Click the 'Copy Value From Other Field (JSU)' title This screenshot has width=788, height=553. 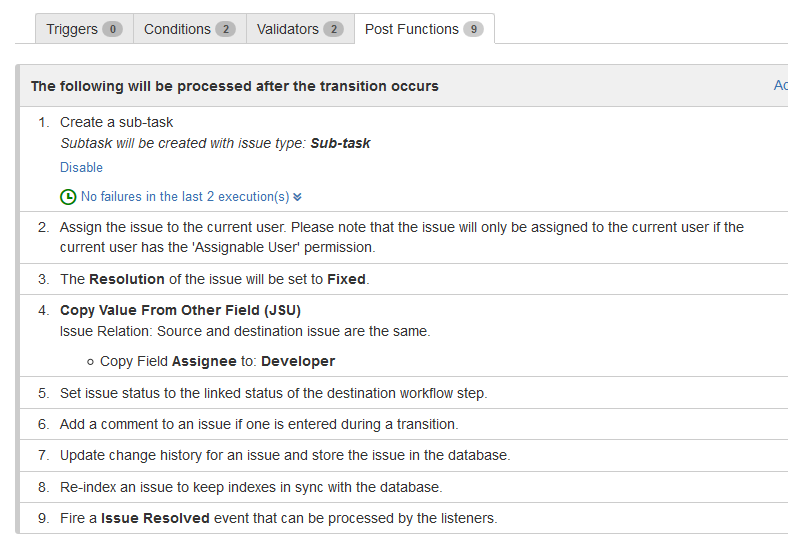tap(180, 310)
